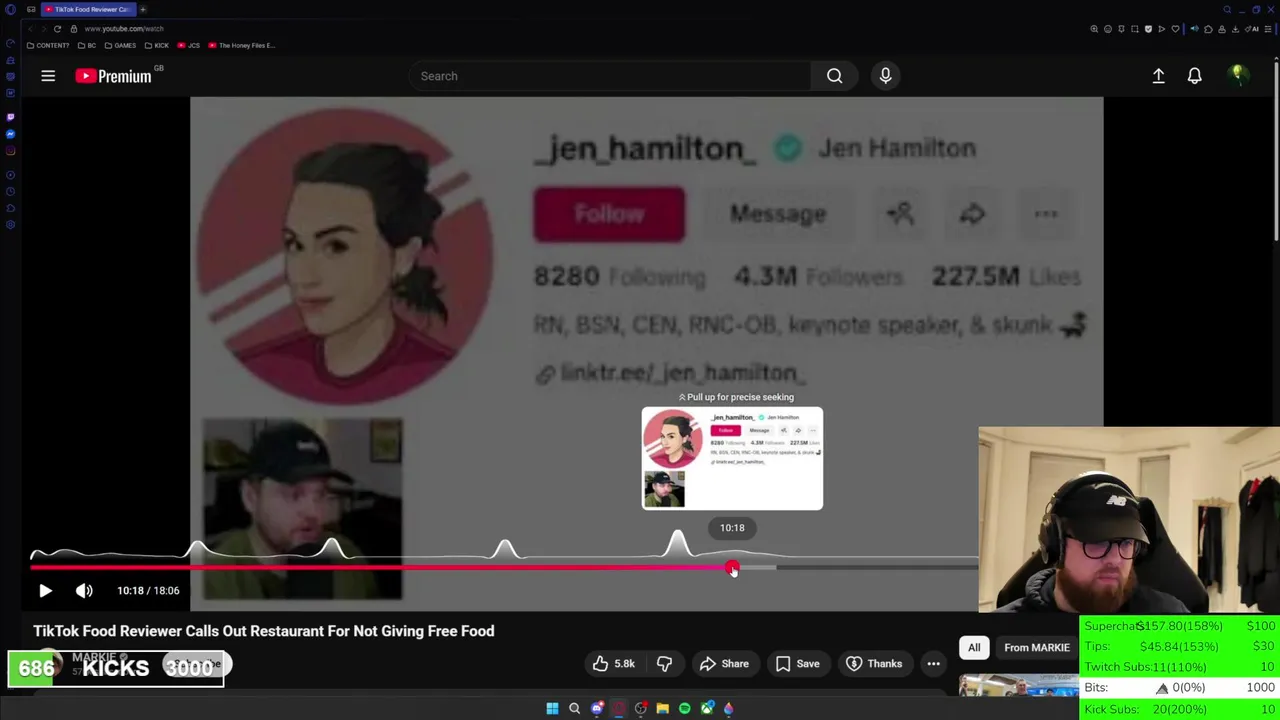The image size is (1280, 720).
Task: Open Discord from the taskbar
Action: 597,708
